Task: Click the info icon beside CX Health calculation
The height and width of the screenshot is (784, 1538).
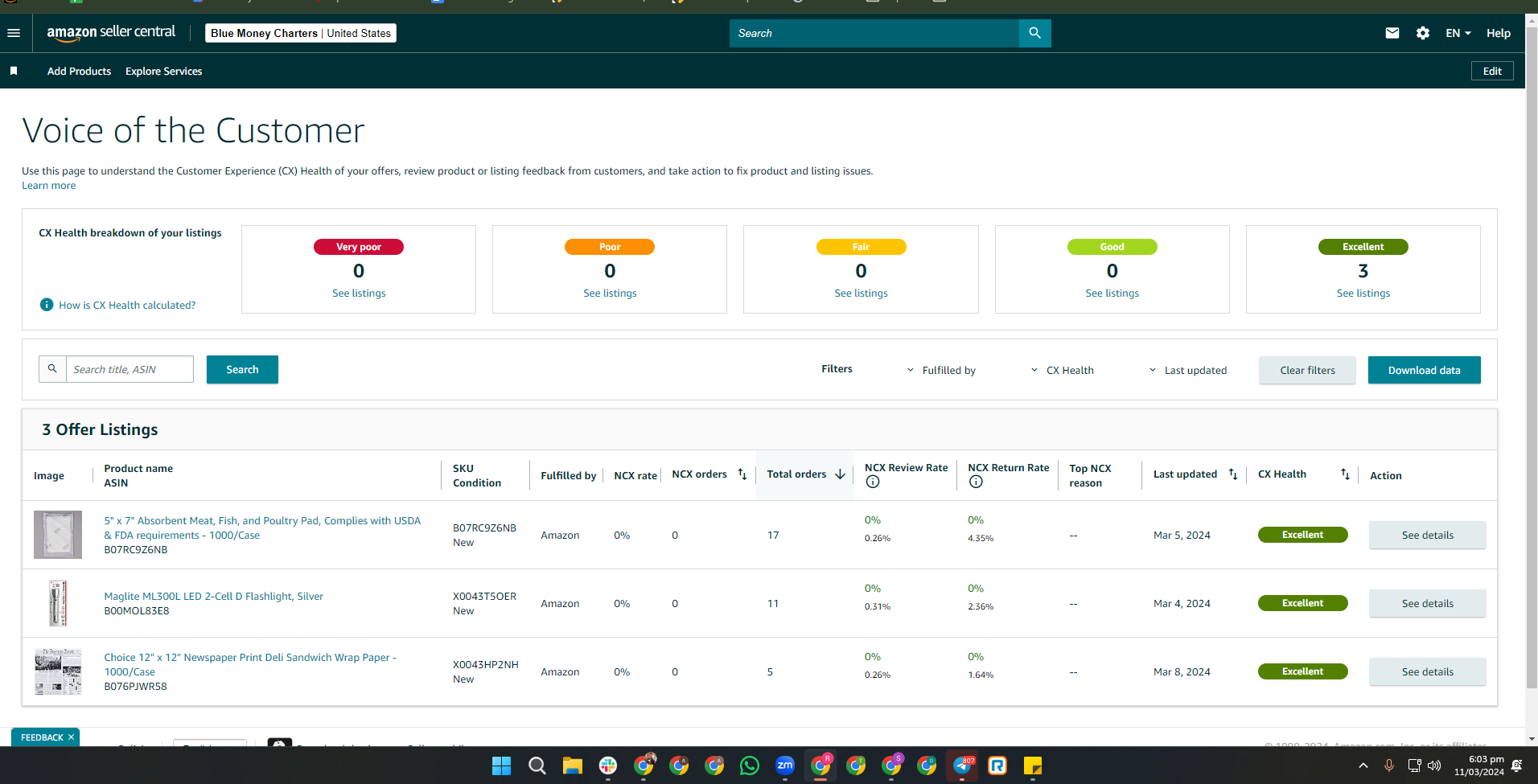Action: 47,305
